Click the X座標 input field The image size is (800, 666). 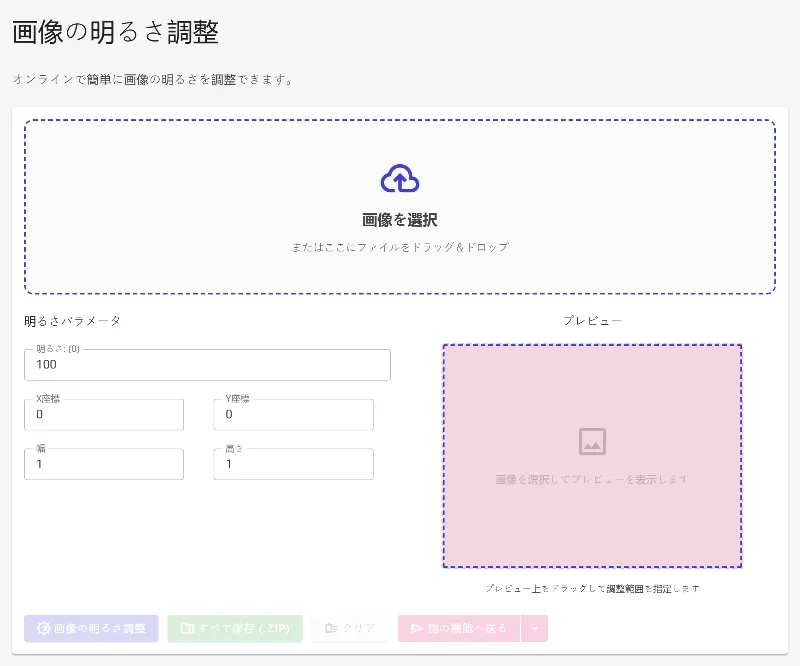(x=104, y=414)
